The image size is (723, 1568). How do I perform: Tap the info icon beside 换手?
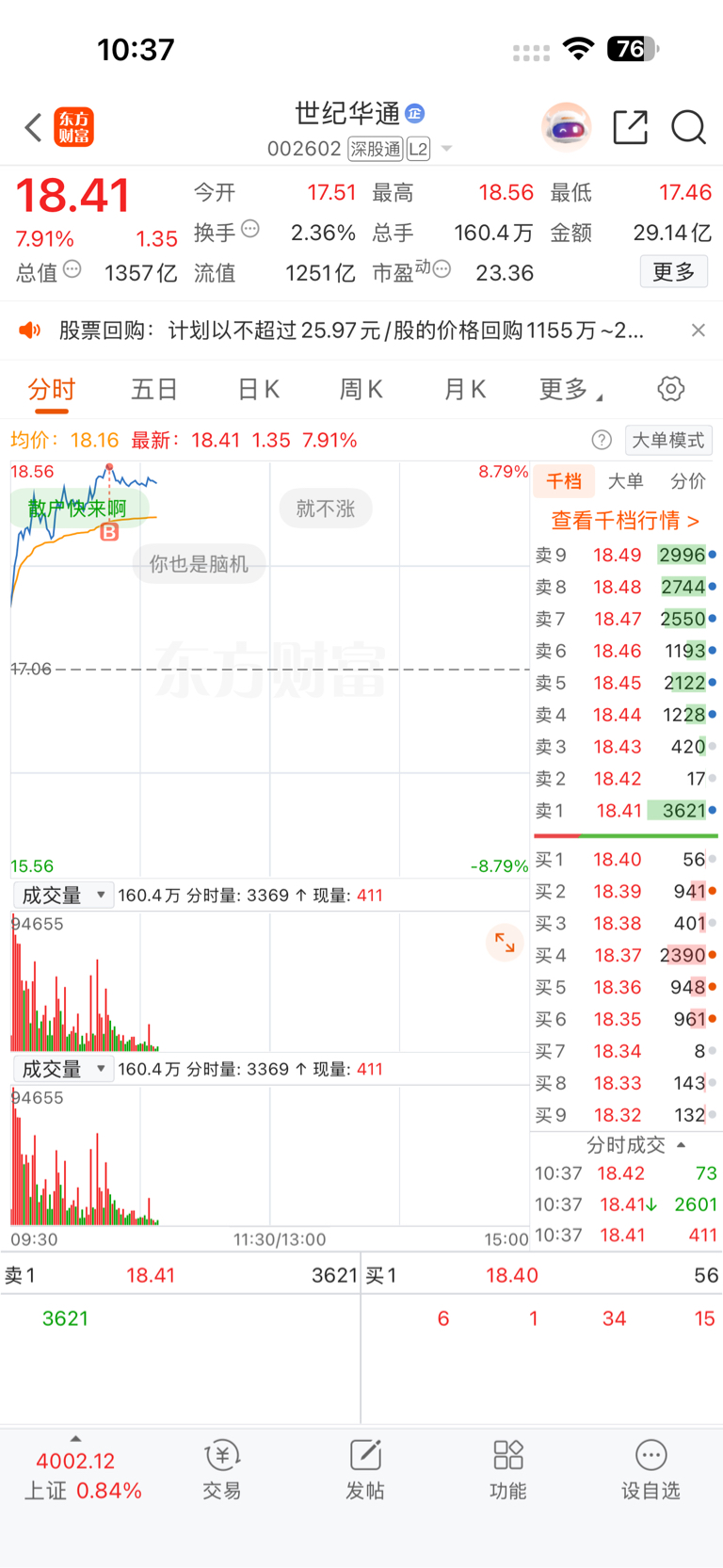[x=249, y=228]
